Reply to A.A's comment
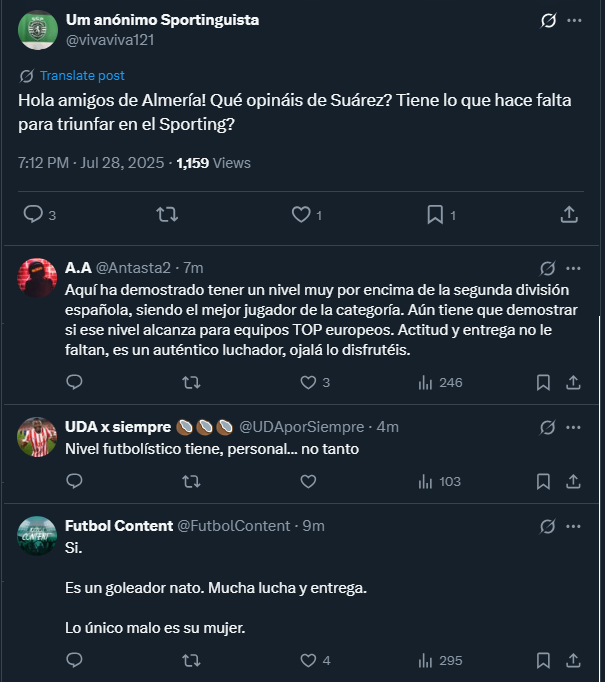Screen dimensions: 605x682 pos(74,382)
